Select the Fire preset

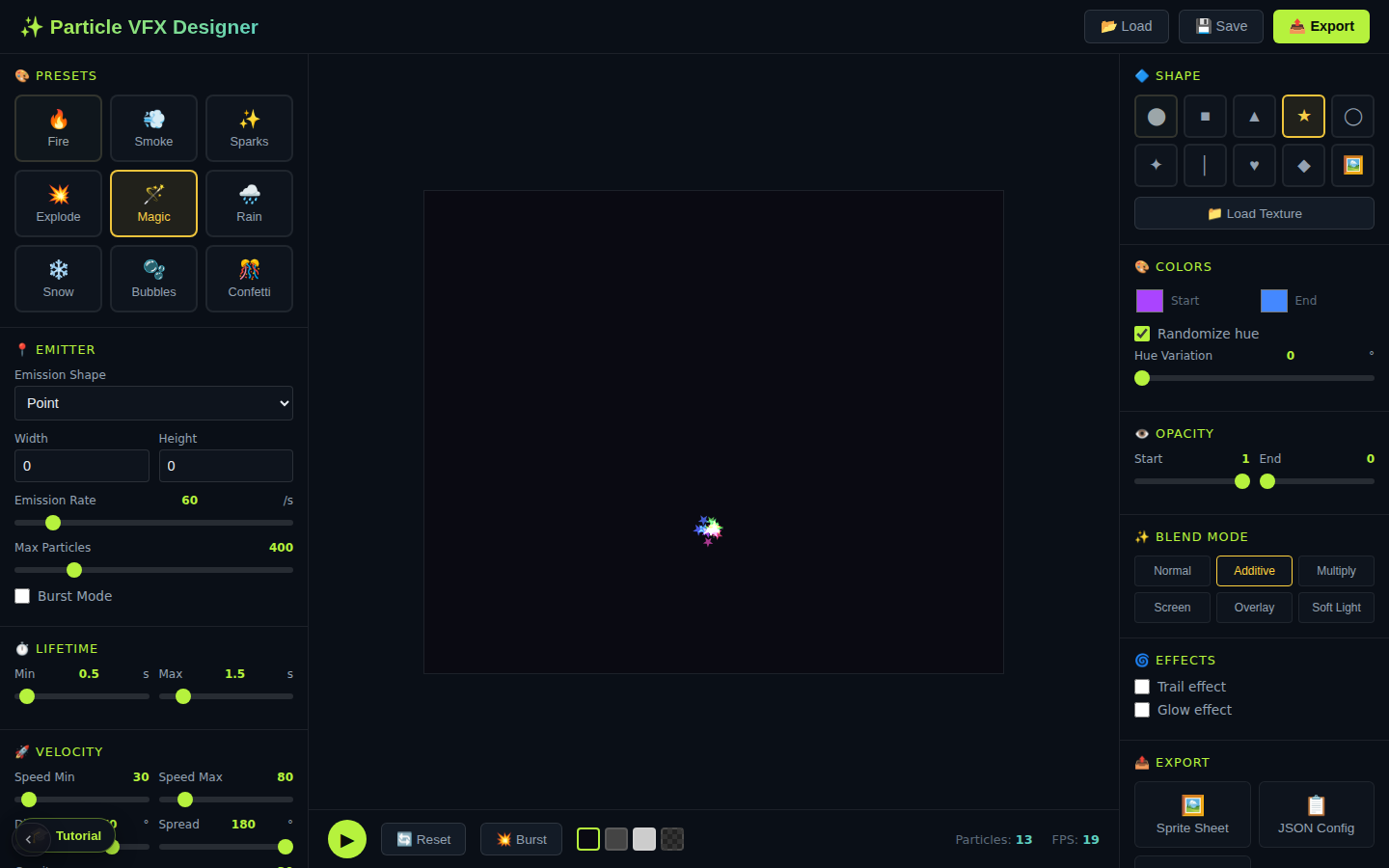pyautogui.click(x=58, y=128)
